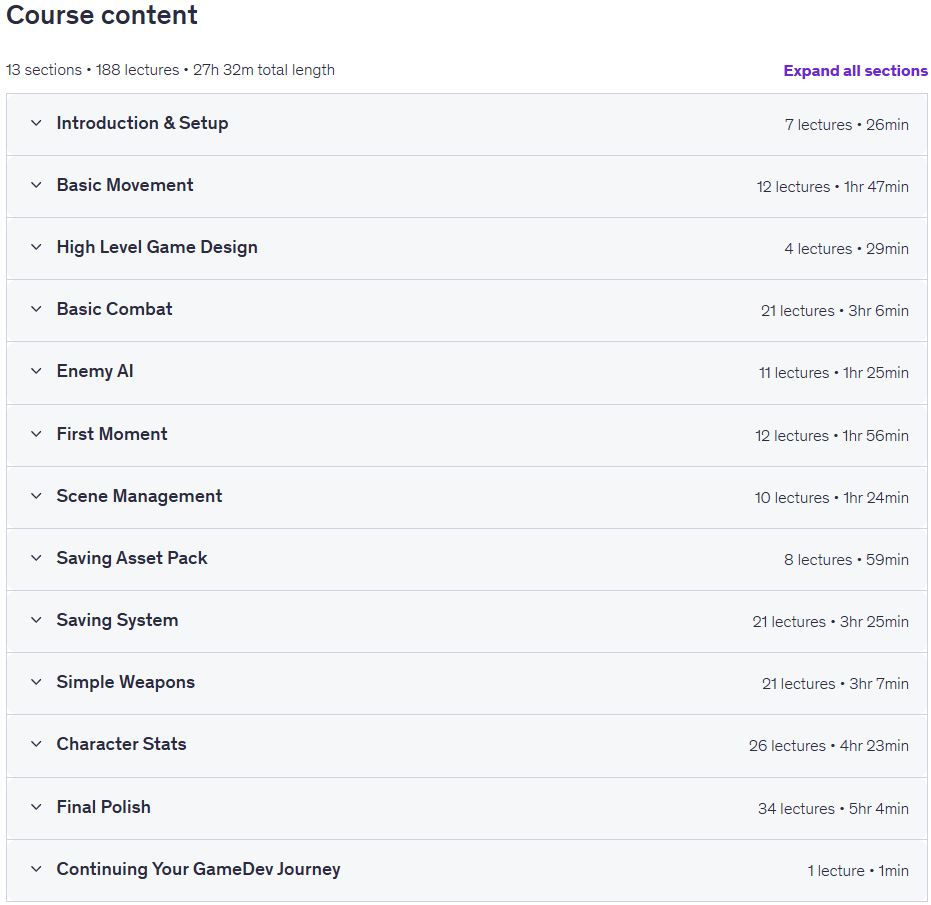
Task: Open the Simple Weapons section title
Action: [125, 682]
